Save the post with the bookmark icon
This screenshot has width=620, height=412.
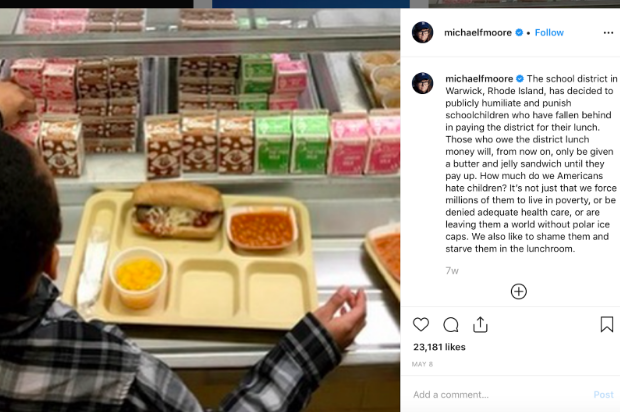click(x=607, y=324)
